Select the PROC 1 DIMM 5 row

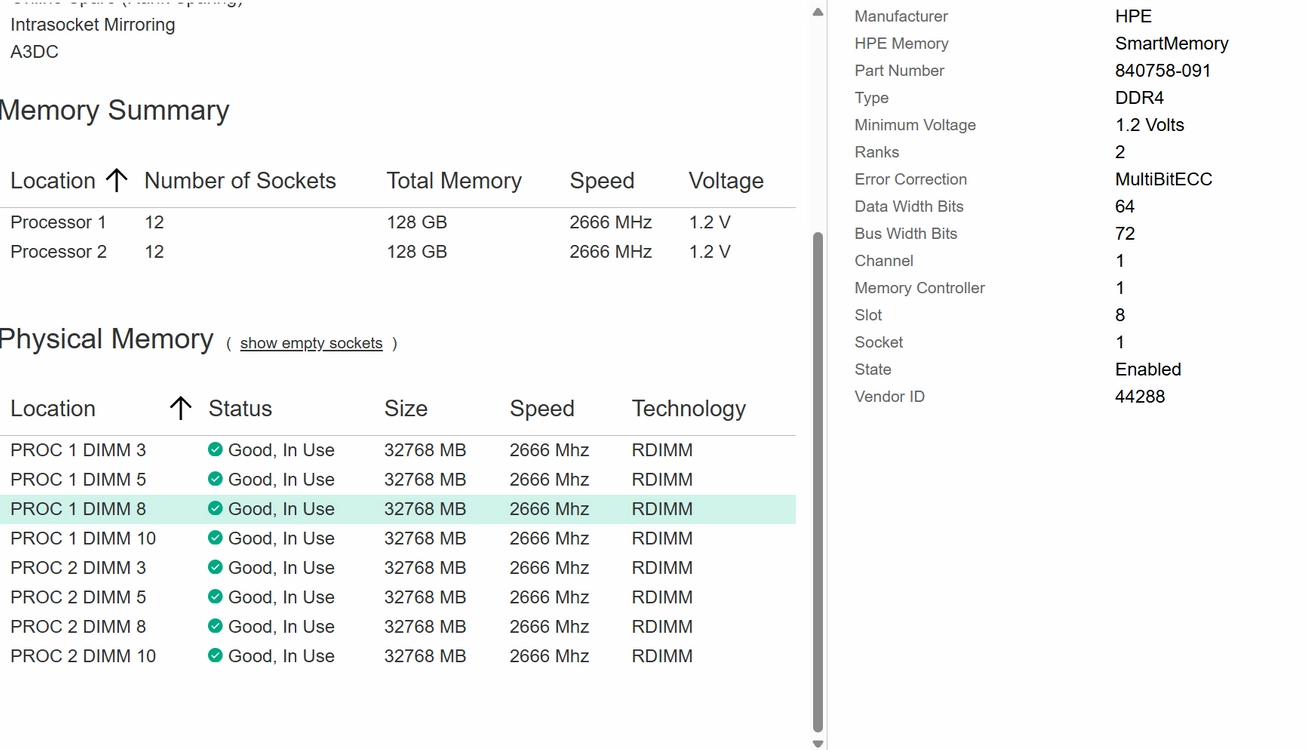(398, 479)
